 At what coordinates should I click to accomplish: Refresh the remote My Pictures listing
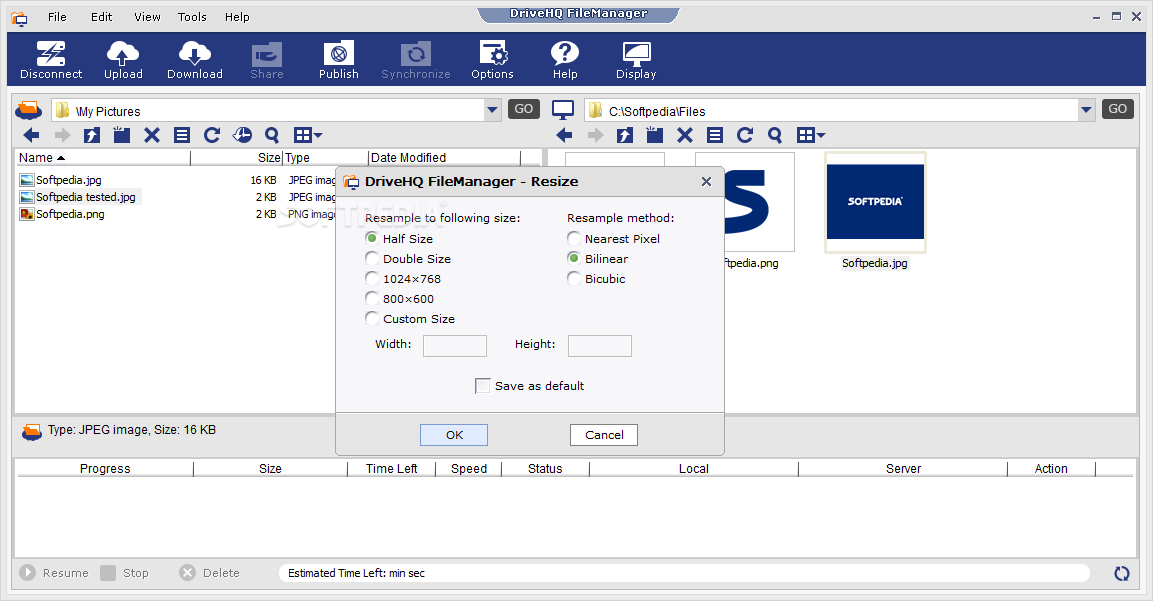212,135
